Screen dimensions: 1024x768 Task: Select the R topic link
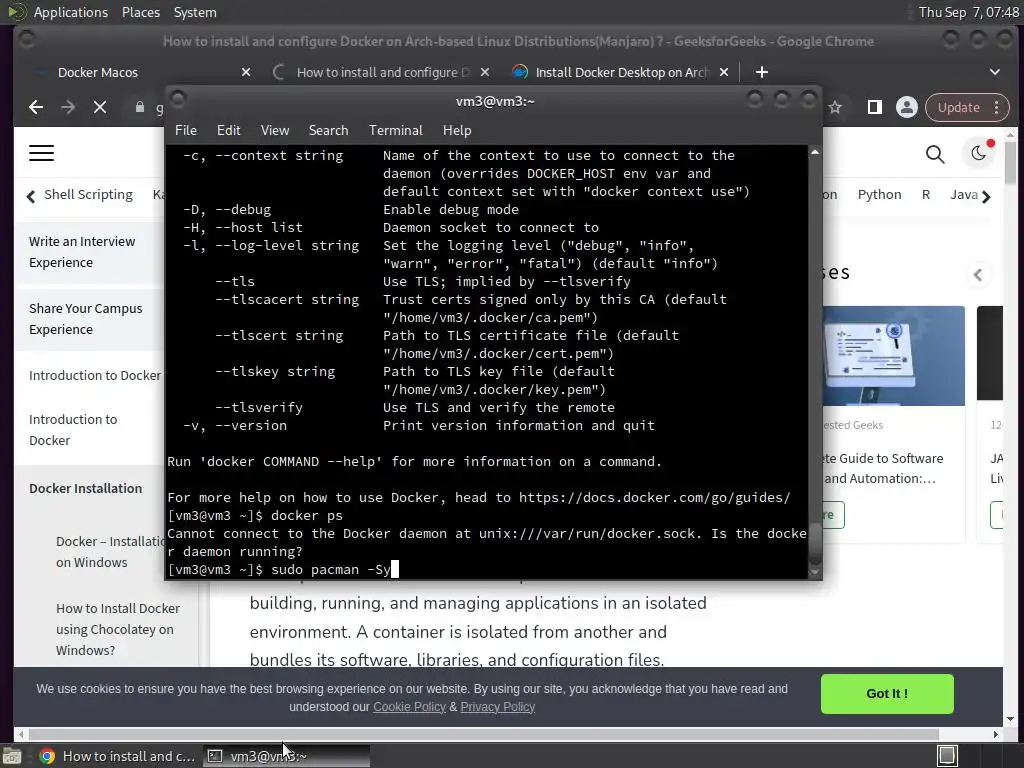coord(925,195)
